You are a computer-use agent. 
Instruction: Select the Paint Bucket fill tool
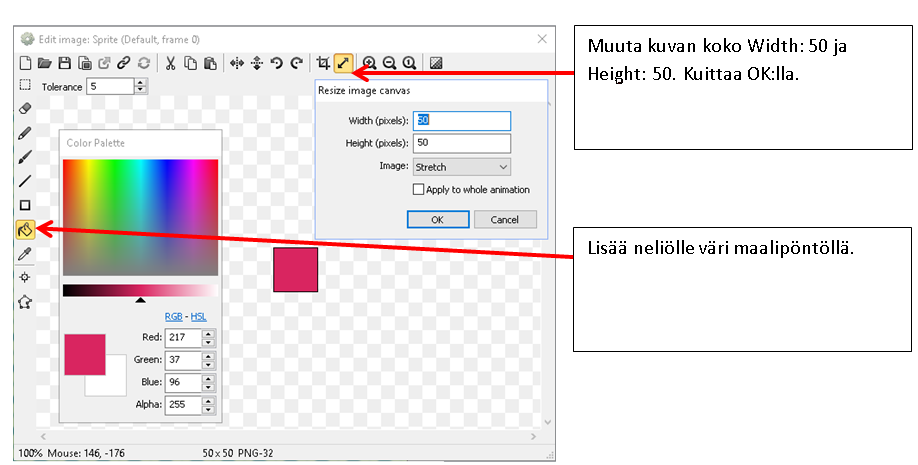(x=26, y=230)
